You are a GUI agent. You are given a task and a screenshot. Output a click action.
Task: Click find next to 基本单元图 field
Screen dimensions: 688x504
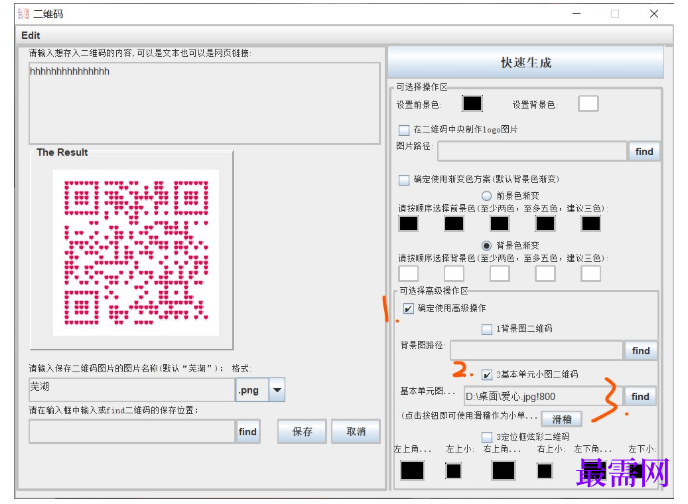(x=640, y=396)
